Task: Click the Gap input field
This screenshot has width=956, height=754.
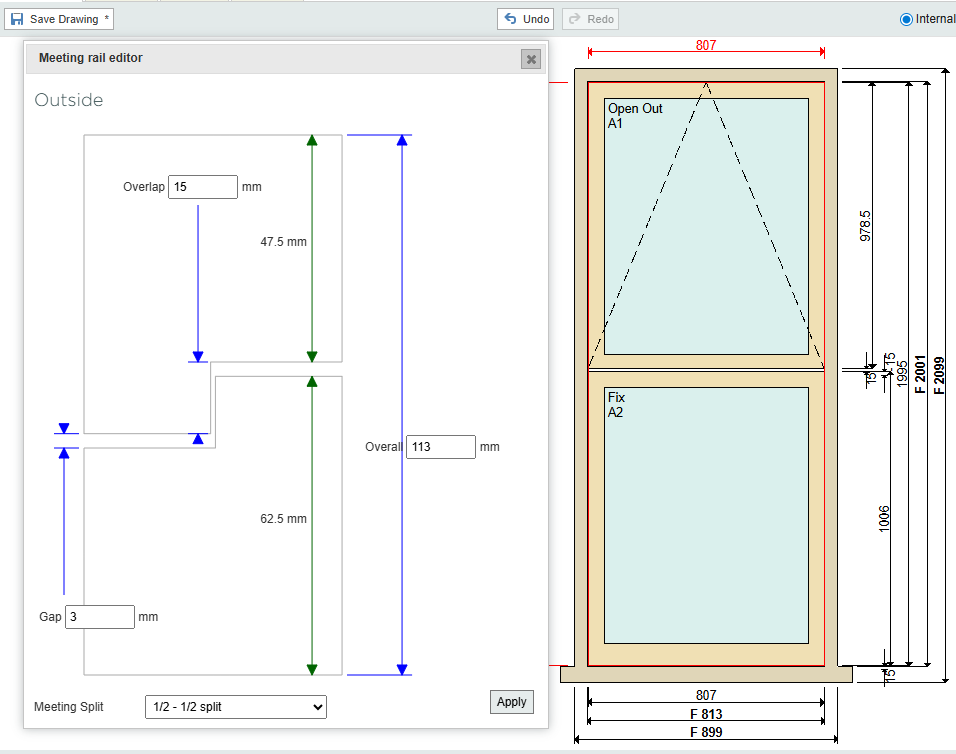Action: [99, 617]
